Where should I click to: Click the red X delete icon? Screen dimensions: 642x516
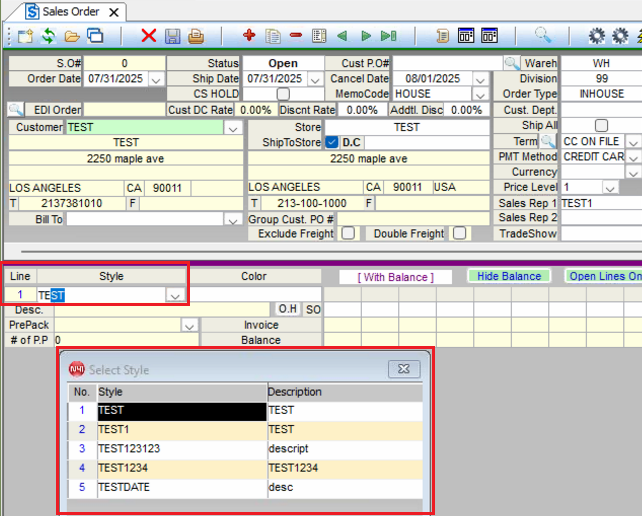coord(149,36)
